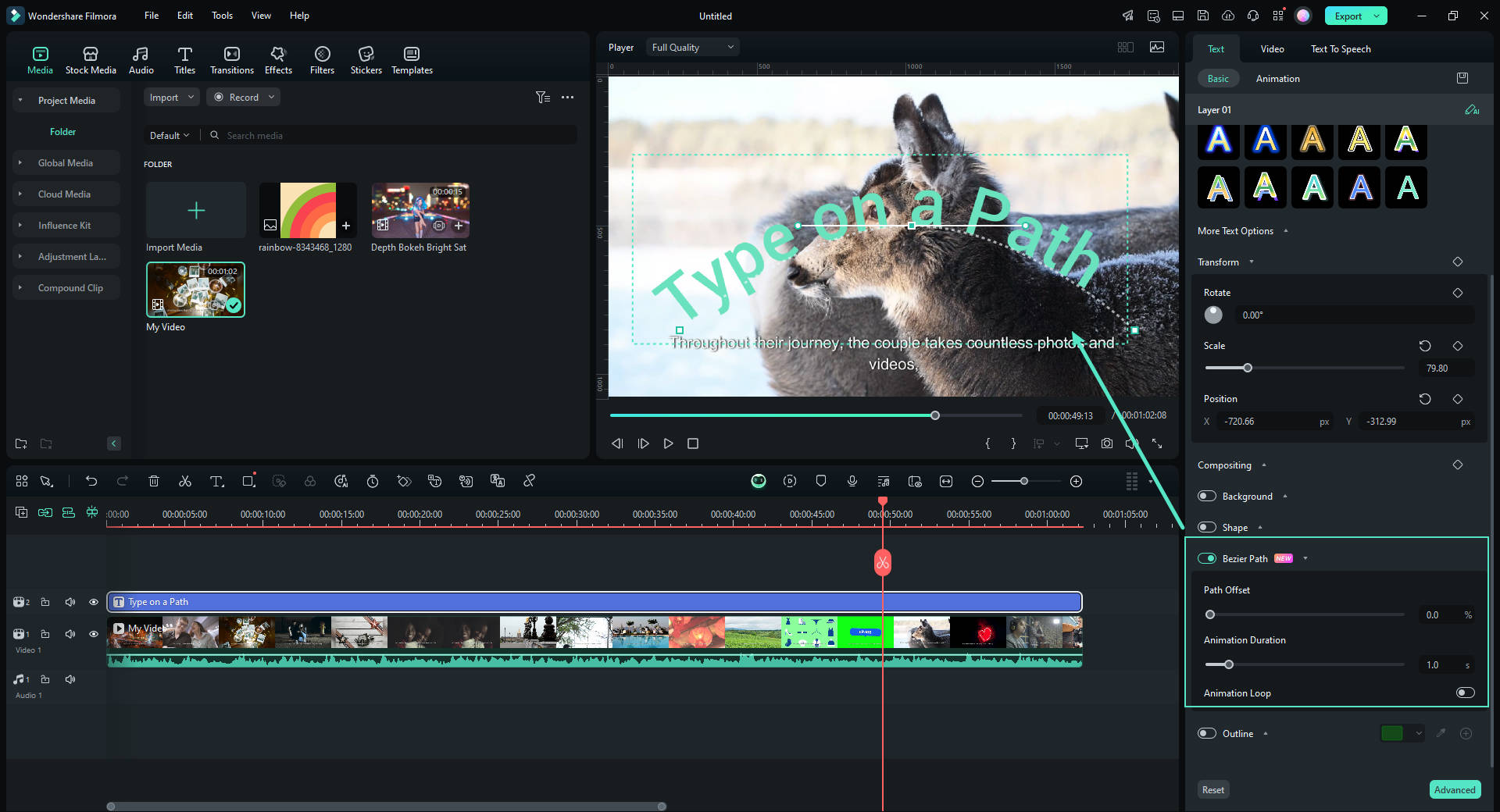Play the preview video
Image resolution: width=1500 pixels, height=812 pixels.
point(668,443)
